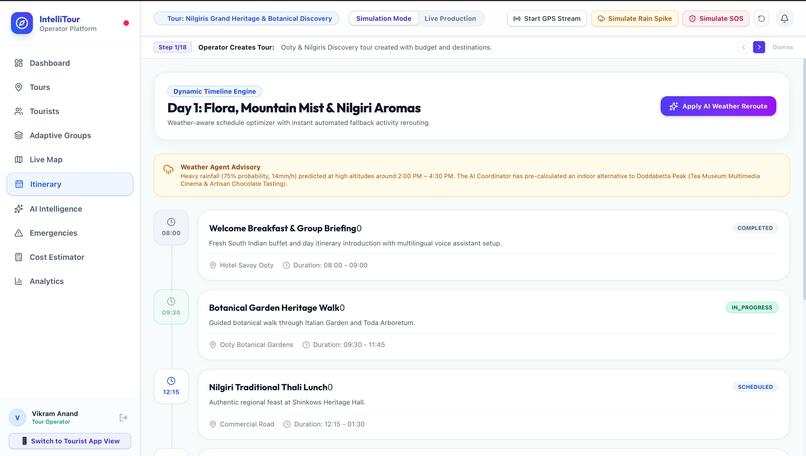This screenshot has height=456, width=806.
Task: Open the Welcome Breakfast & Group Briefing card
Action: tap(493, 245)
